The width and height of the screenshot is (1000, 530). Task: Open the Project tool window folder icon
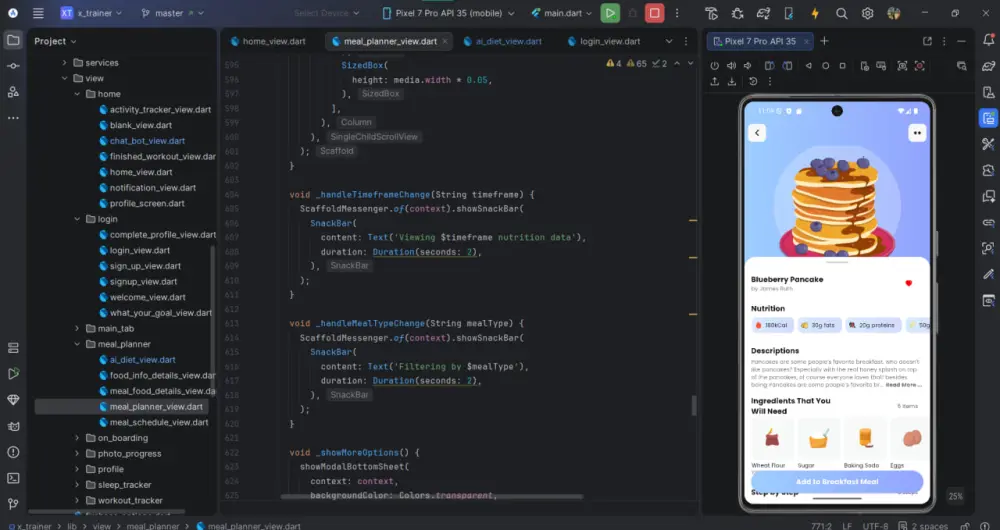[13, 40]
